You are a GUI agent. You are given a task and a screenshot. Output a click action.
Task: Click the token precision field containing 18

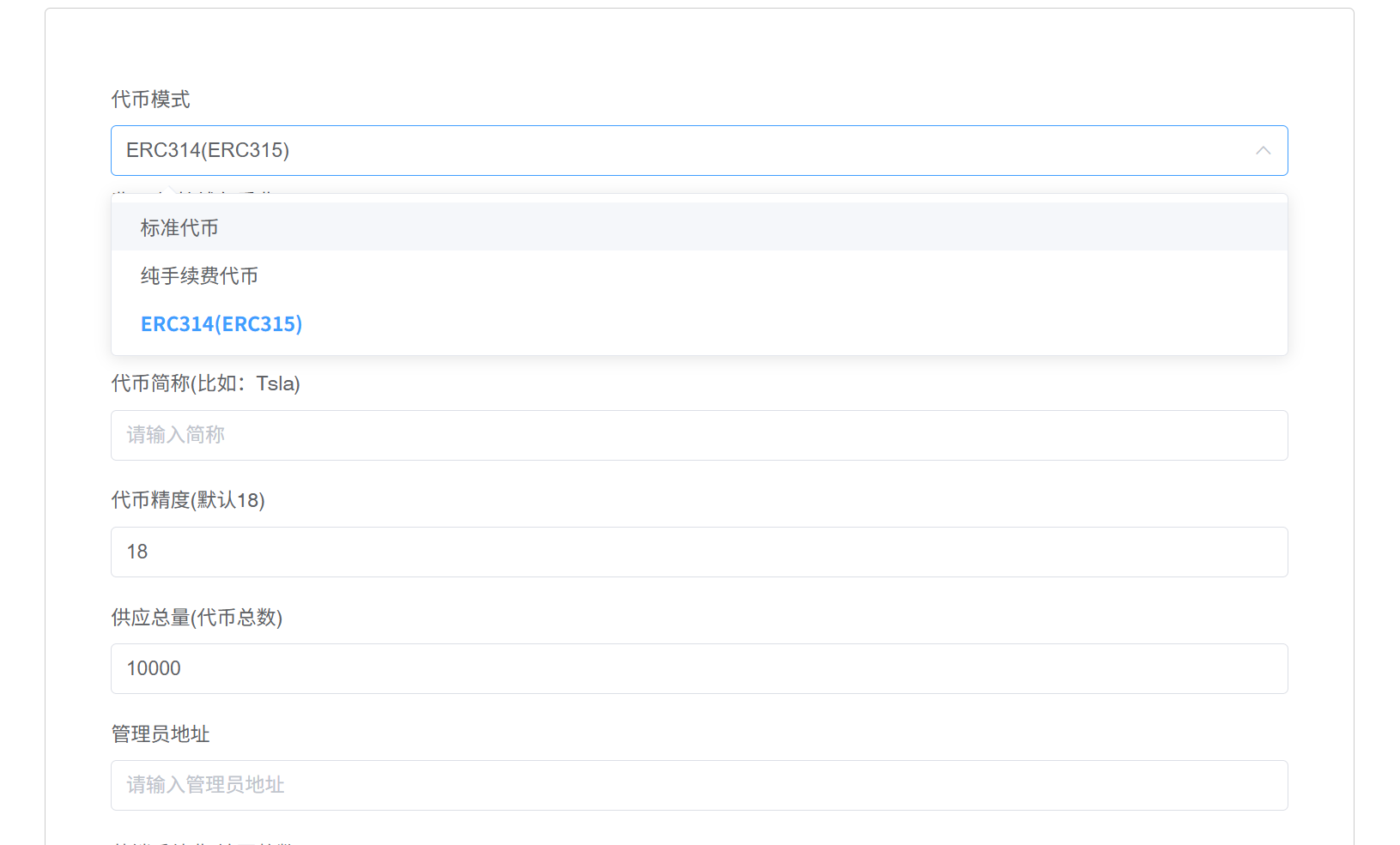[700, 552]
